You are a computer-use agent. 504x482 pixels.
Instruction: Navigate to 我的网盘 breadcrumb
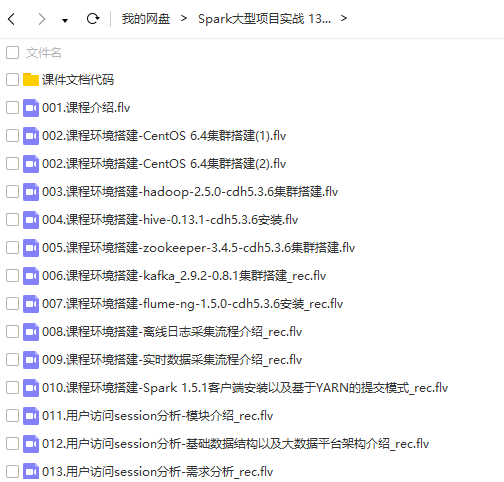[146, 19]
